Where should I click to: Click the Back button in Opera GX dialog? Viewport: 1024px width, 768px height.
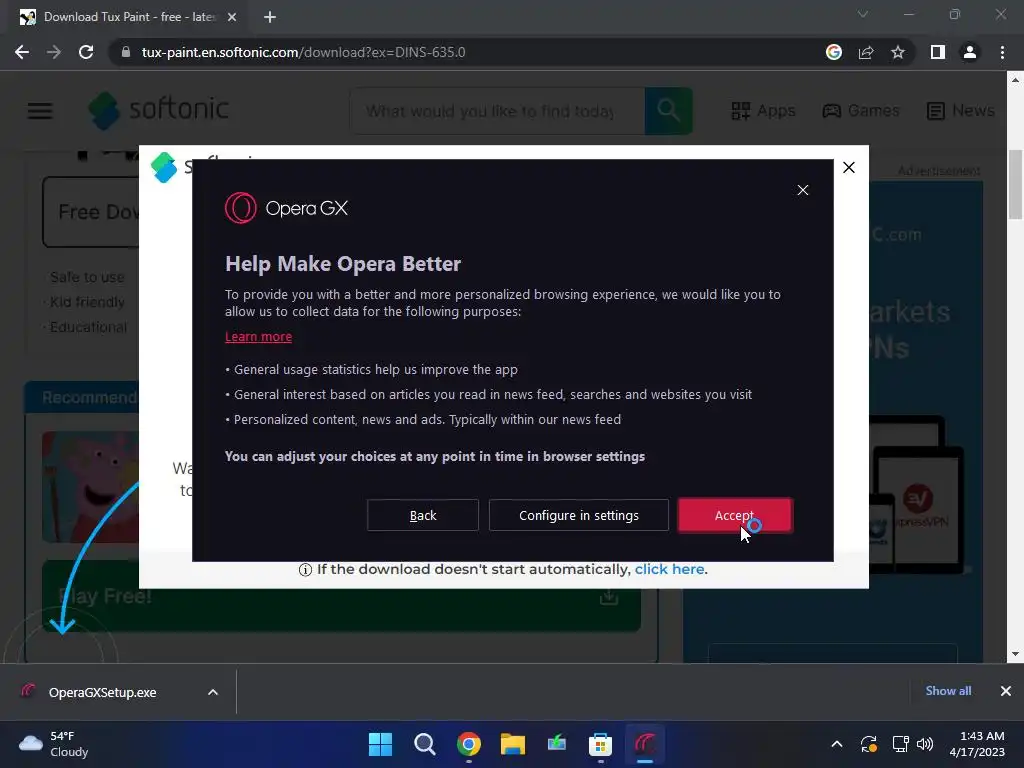(423, 515)
